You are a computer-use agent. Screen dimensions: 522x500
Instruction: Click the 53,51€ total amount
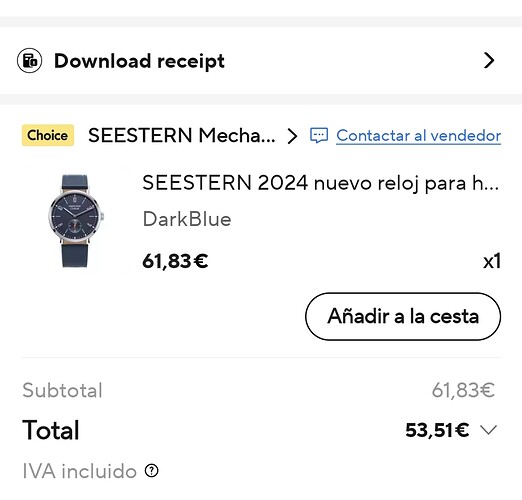[437, 430]
